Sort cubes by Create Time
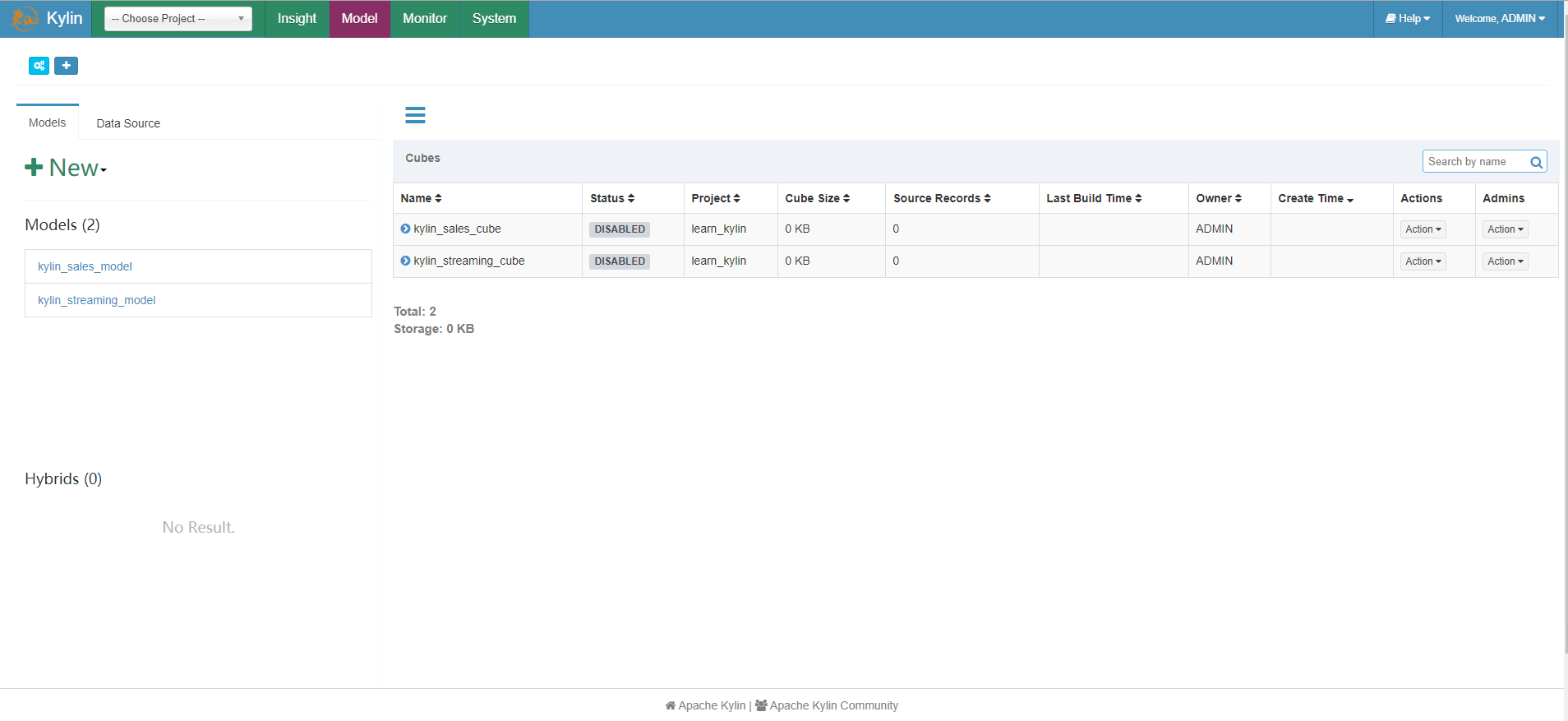The width and height of the screenshot is (1568, 721). 1315,198
